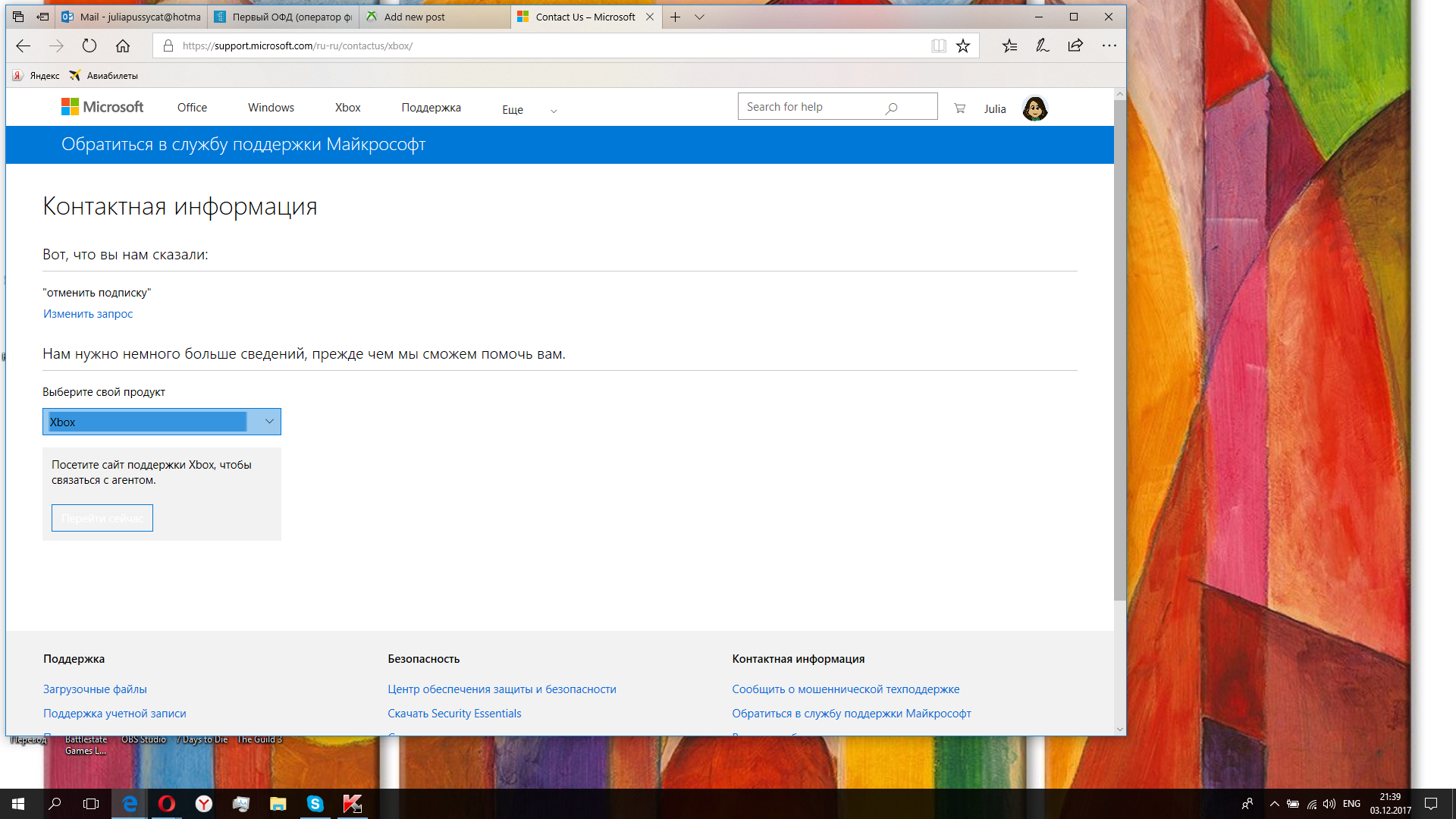Open Julia's profile avatar
Image resolution: width=1456 pixels, height=819 pixels.
coord(1034,108)
